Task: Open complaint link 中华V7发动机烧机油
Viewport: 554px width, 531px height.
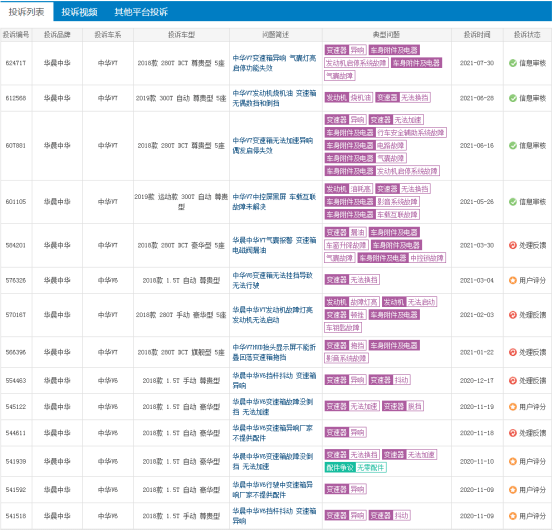Action: click(274, 98)
